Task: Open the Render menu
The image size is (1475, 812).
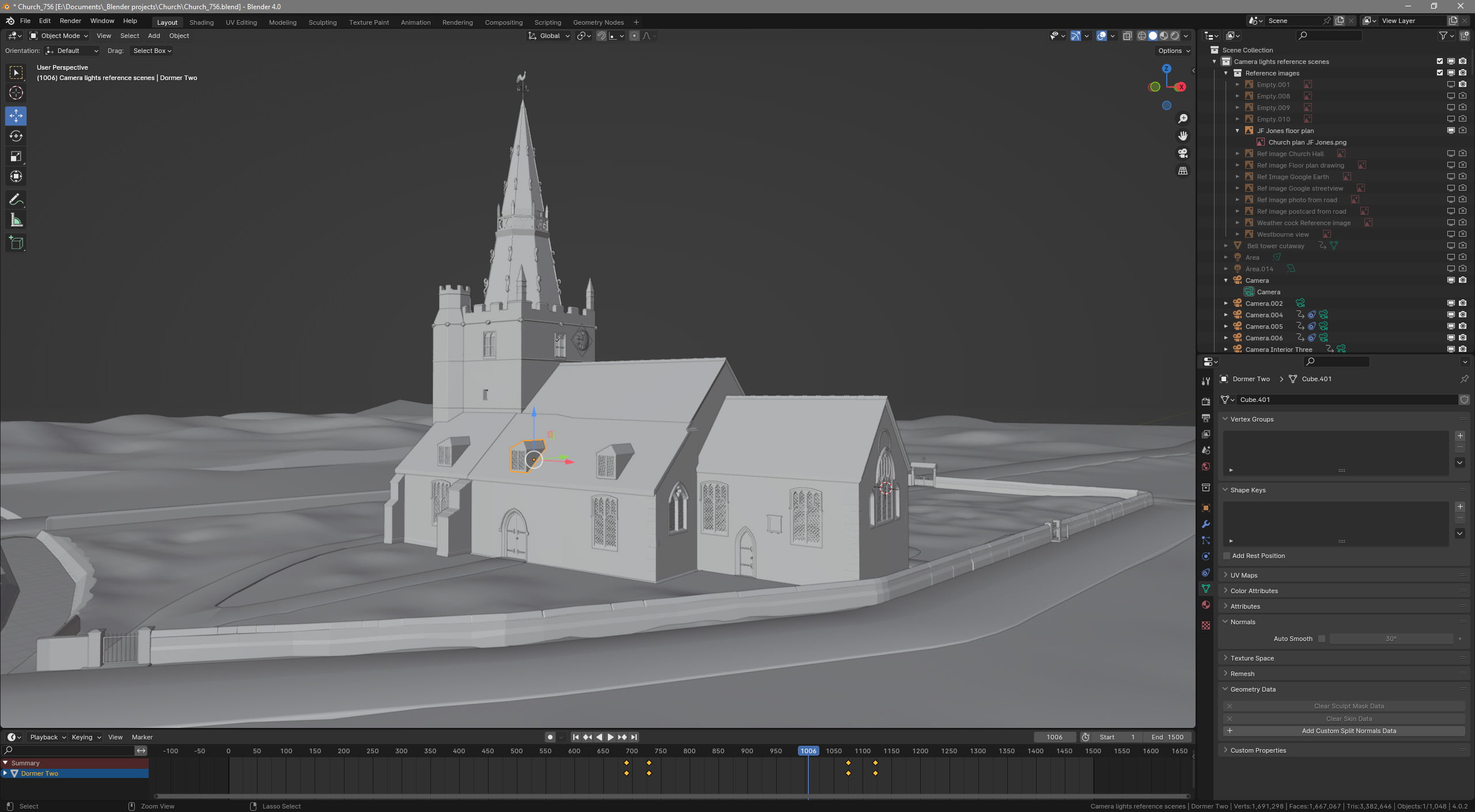Action: point(70,21)
